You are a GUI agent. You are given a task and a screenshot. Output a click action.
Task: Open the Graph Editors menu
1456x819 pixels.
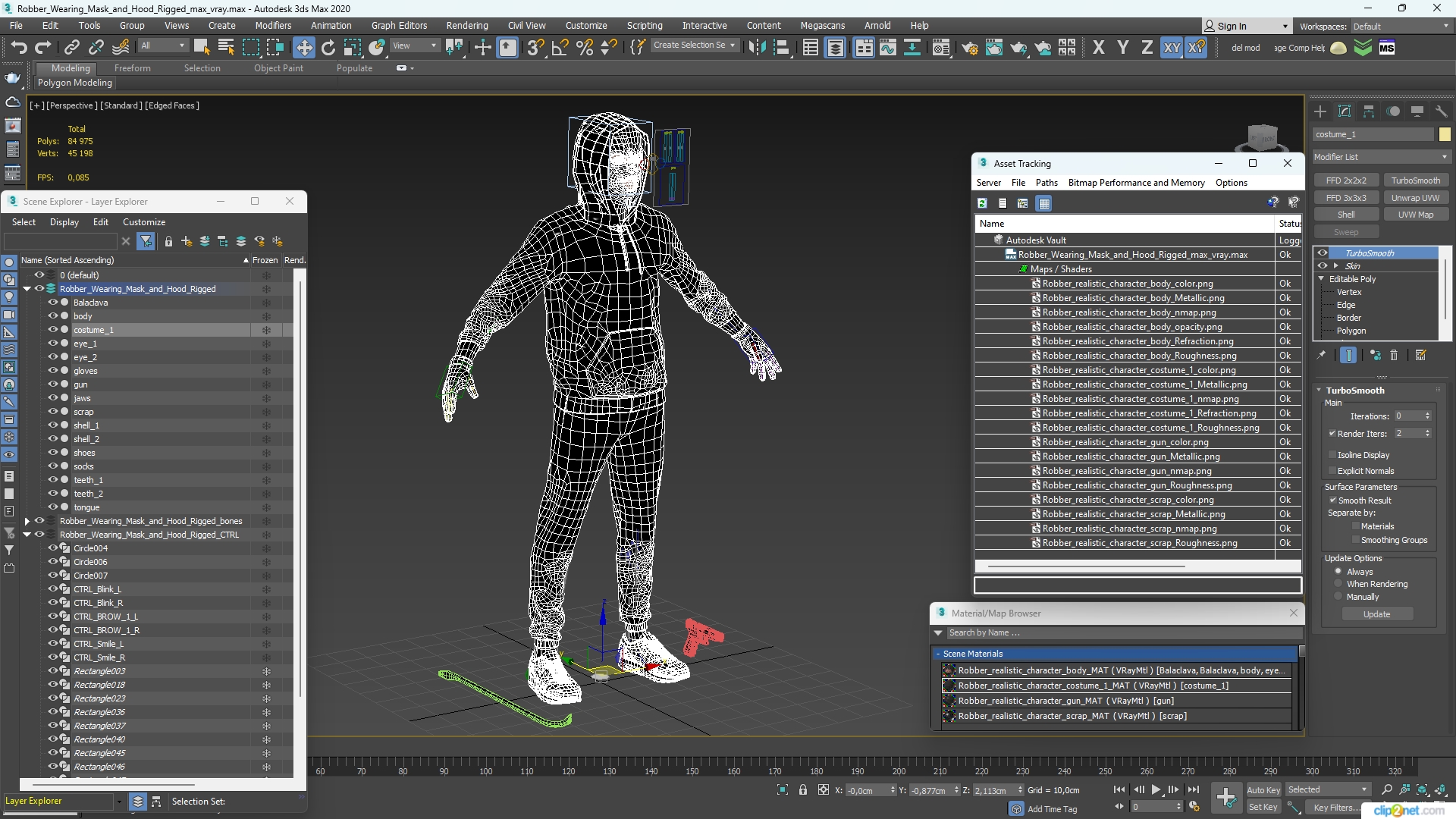(x=399, y=26)
